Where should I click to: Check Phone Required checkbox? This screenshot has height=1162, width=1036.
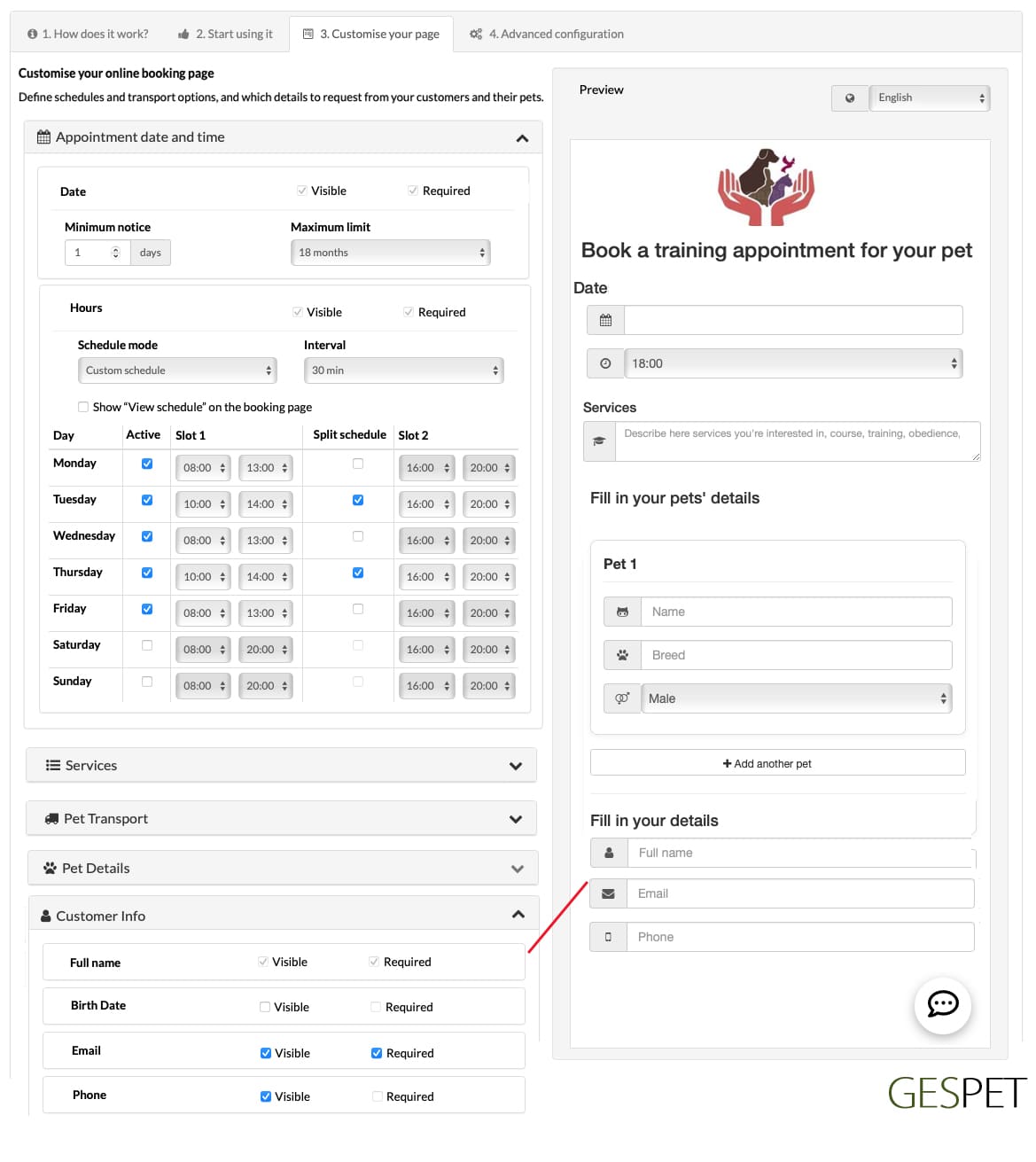click(377, 1096)
